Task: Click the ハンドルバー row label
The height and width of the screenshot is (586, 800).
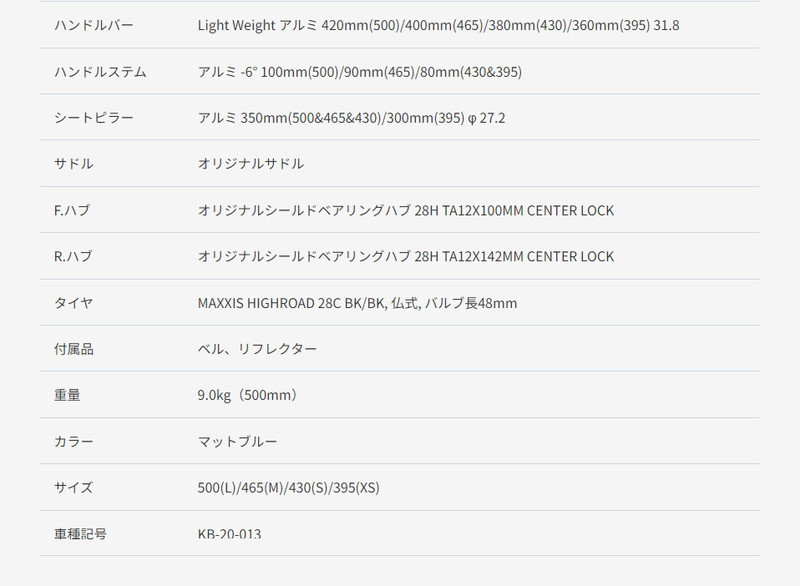Action: pos(94,25)
